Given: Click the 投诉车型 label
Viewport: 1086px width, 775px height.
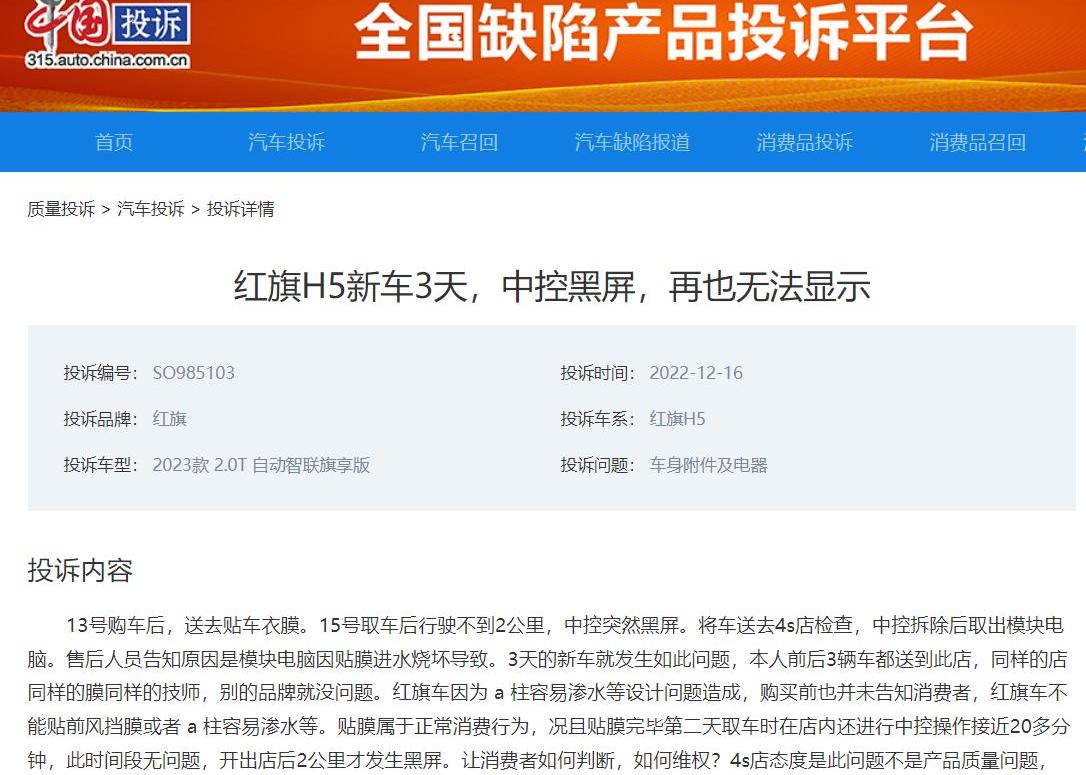Looking at the screenshot, I should (100, 465).
